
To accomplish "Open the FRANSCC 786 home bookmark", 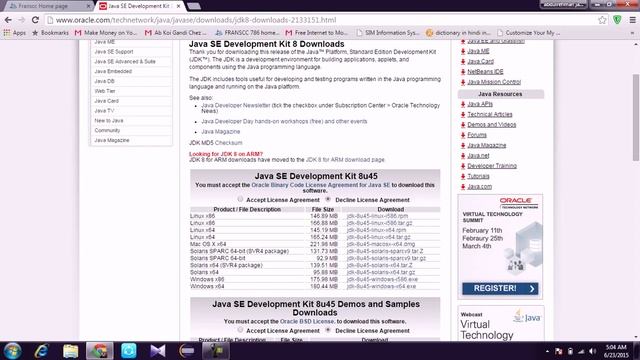I will pyautogui.click(x=247, y=33).
